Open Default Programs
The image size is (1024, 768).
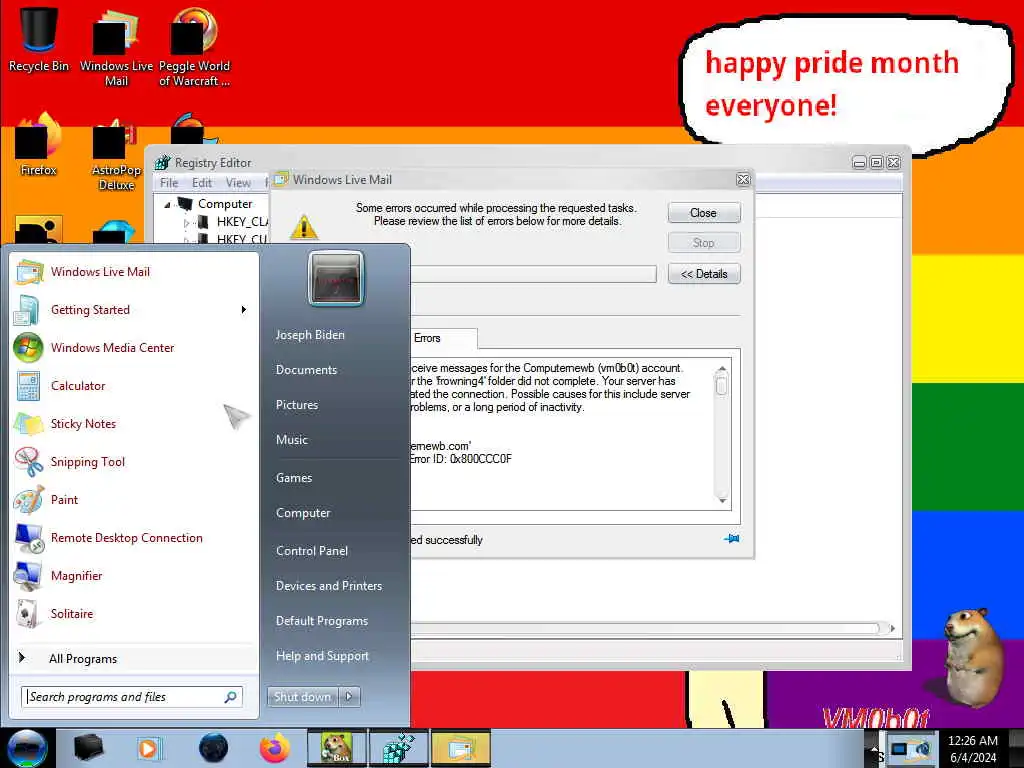pyautogui.click(x=321, y=620)
